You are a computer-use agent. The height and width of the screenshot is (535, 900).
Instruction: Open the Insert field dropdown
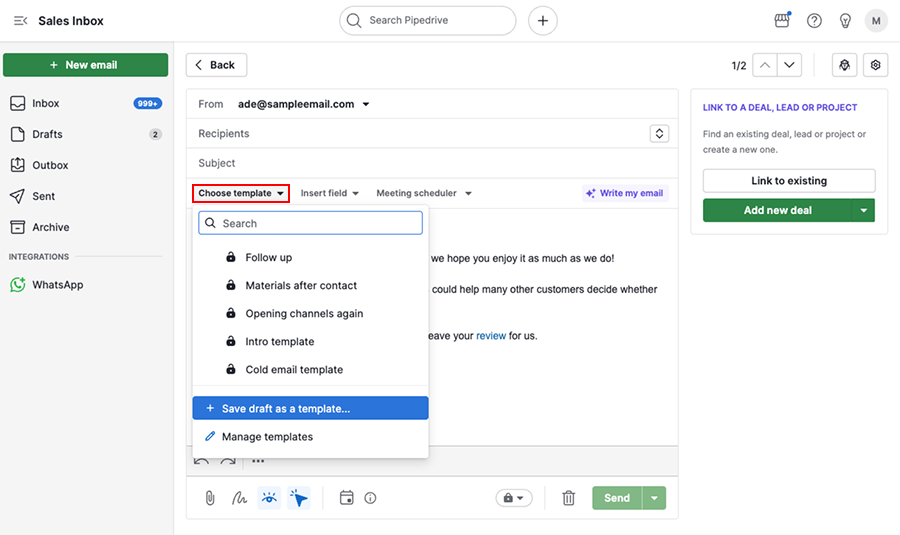point(329,193)
